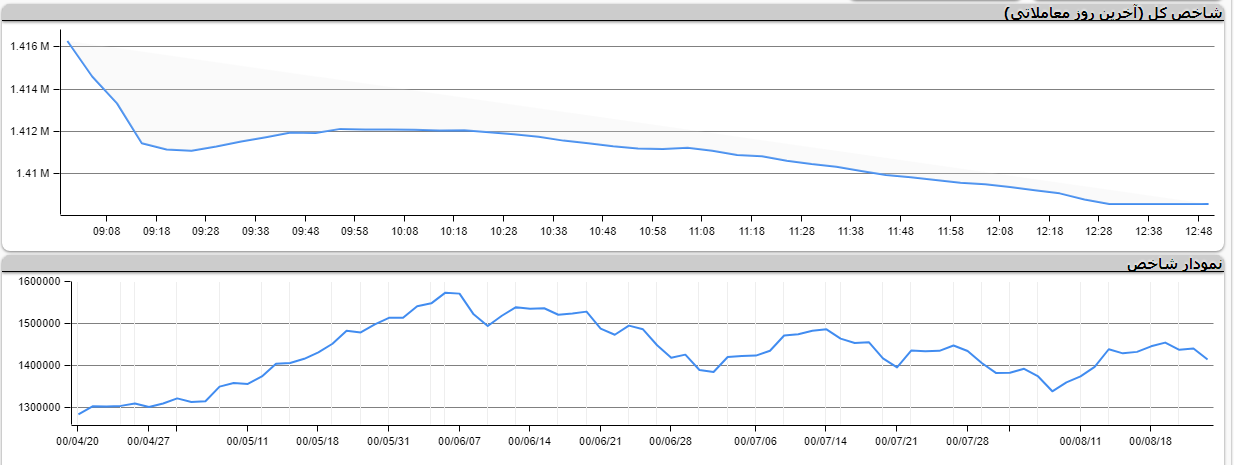Select the 00/08/18 date label
Screen dimensions: 1235x465
[1150, 439]
